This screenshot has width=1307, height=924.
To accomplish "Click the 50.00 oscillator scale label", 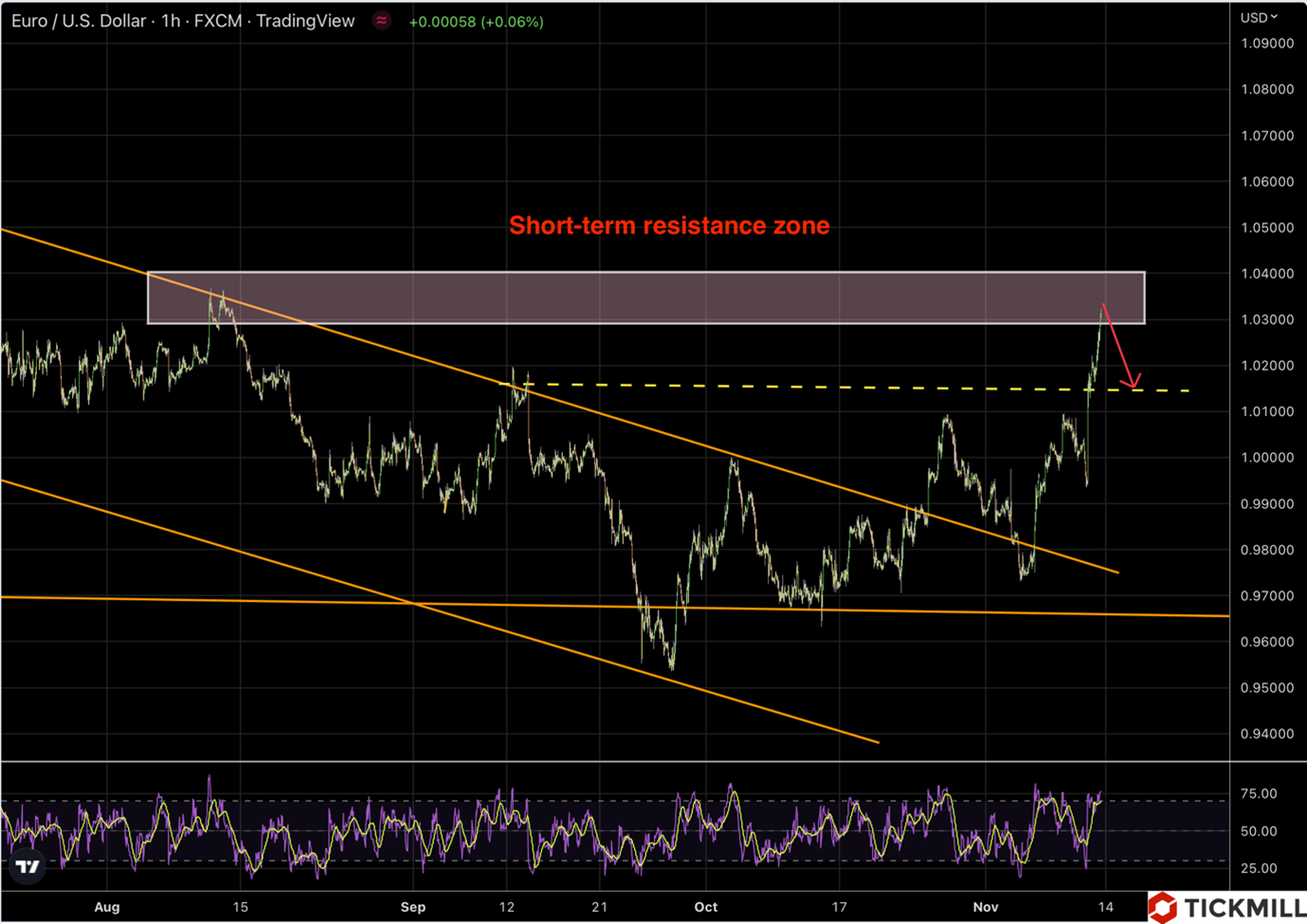I will pyautogui.click(x=1259, y=831).
